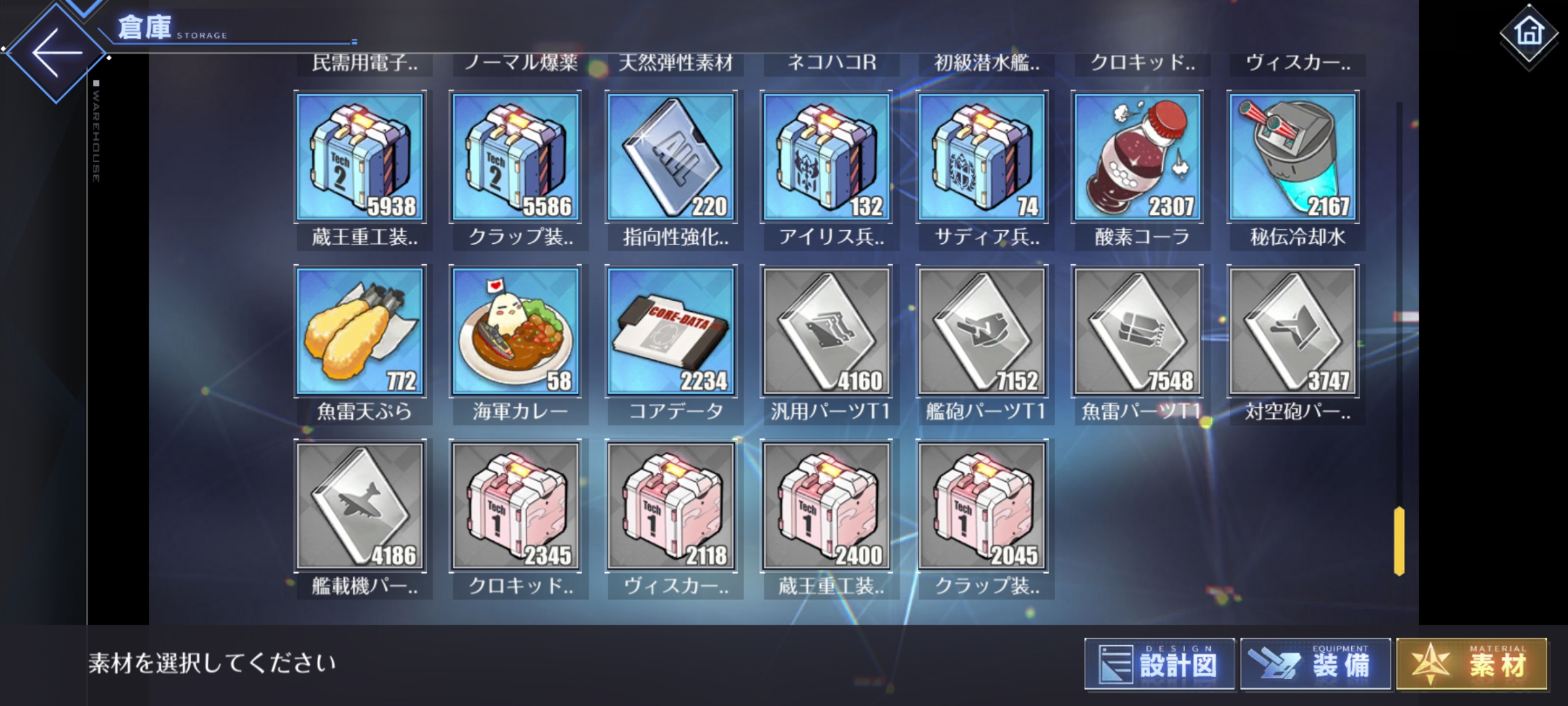The width and height of the screenshot is (1568, 706).
Task: Select サディア兵装 tech box item
Action: click(x=982, y=157)
